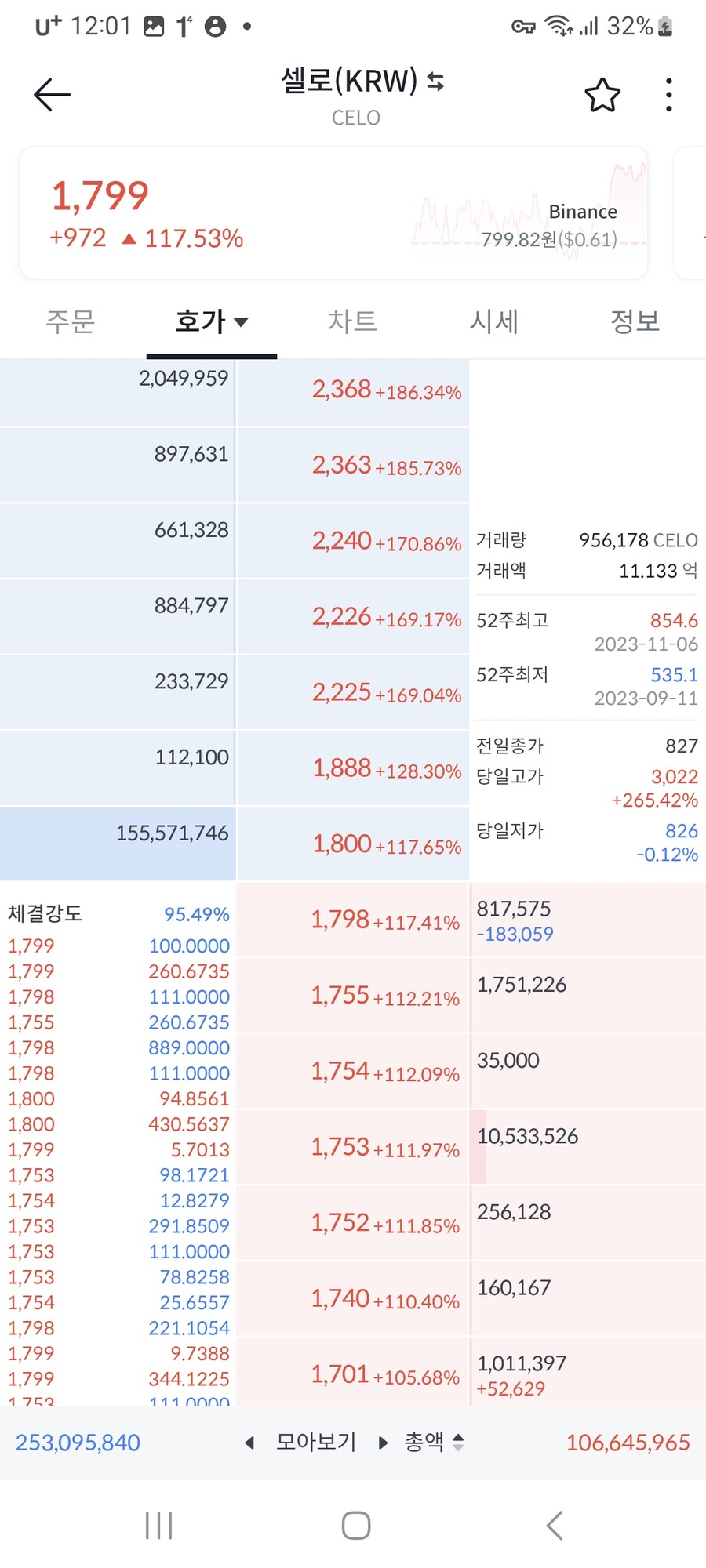
Task: Open recent apps from the navigation bar
Action: coord(158,1525)
